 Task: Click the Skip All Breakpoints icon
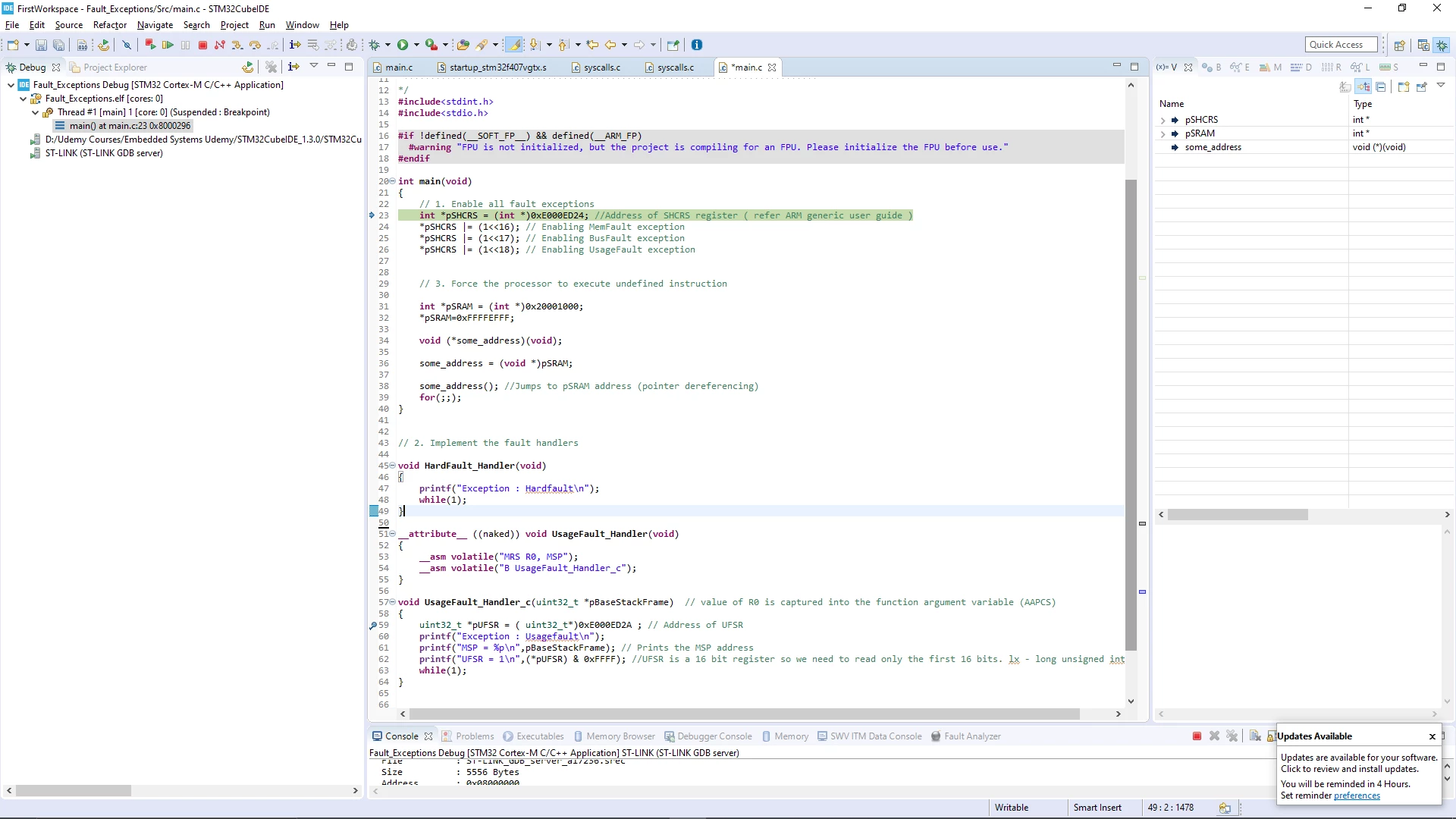127,45
